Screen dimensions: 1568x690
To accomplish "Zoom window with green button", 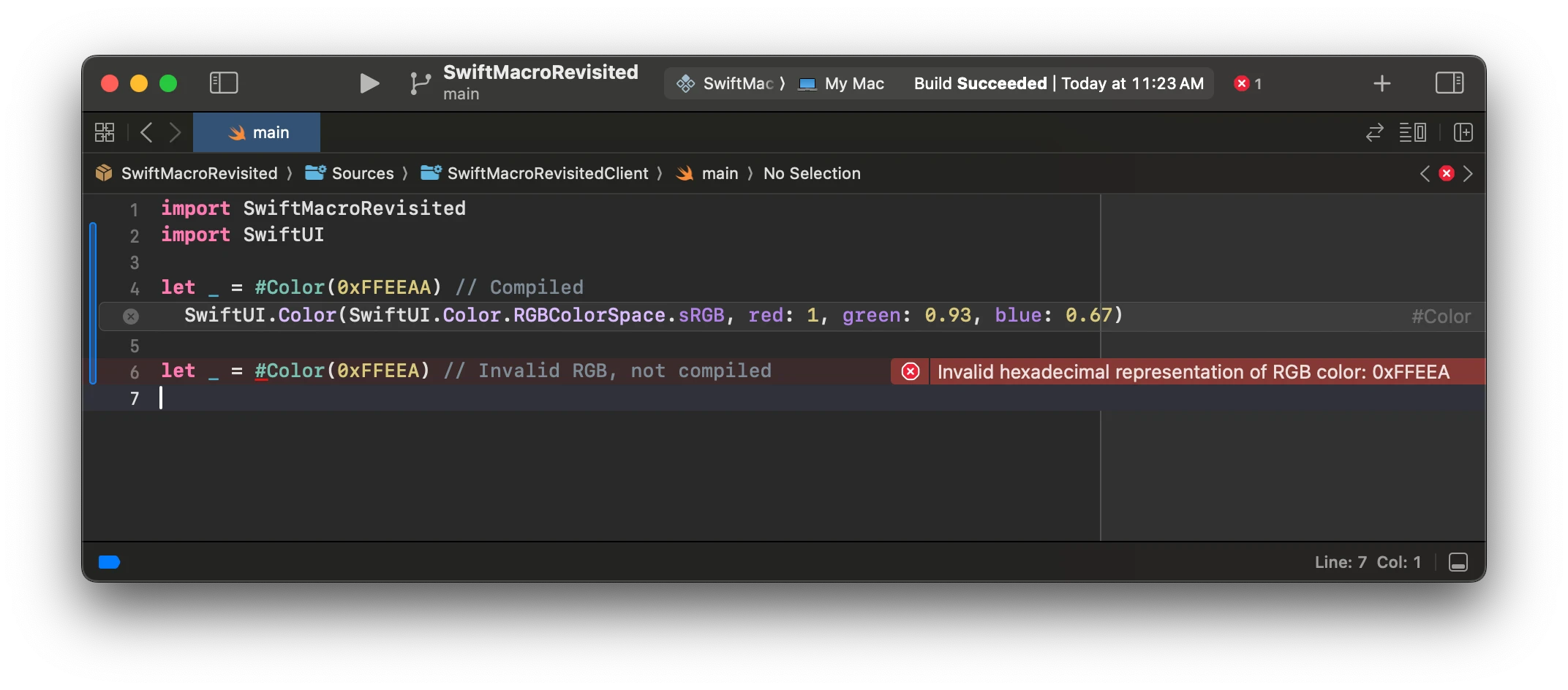I will pos(168,83).
